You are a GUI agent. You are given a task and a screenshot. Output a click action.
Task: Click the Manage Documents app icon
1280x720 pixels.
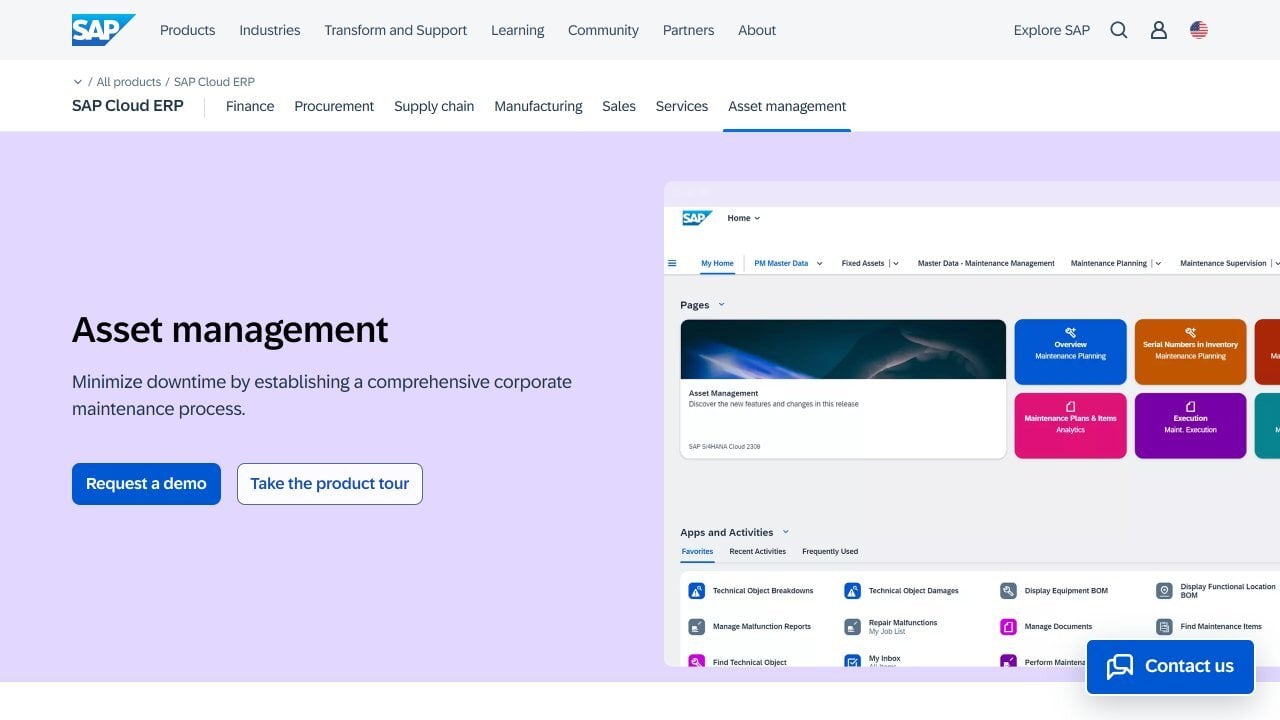click(1008, 627)
